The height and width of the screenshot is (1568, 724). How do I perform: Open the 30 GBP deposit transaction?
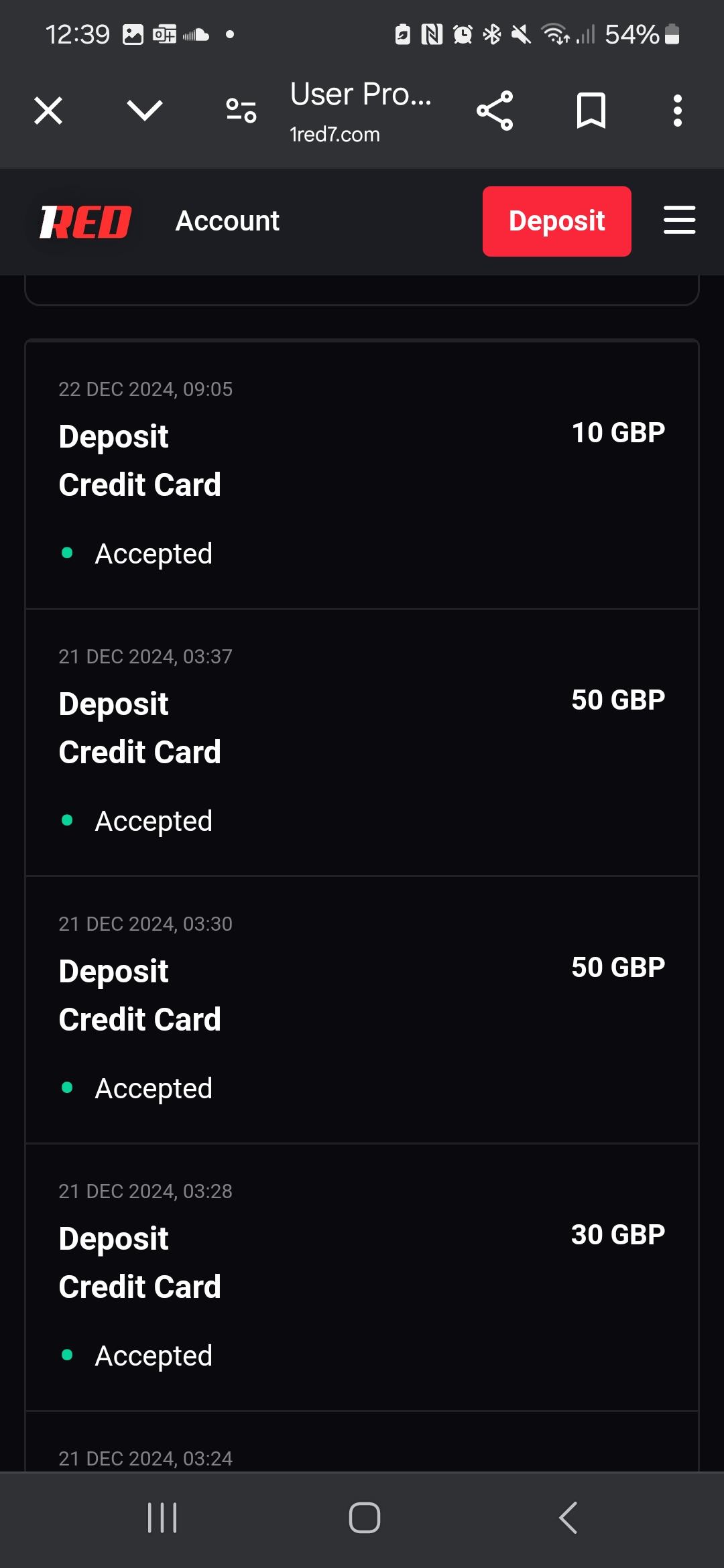[362, 1277]
